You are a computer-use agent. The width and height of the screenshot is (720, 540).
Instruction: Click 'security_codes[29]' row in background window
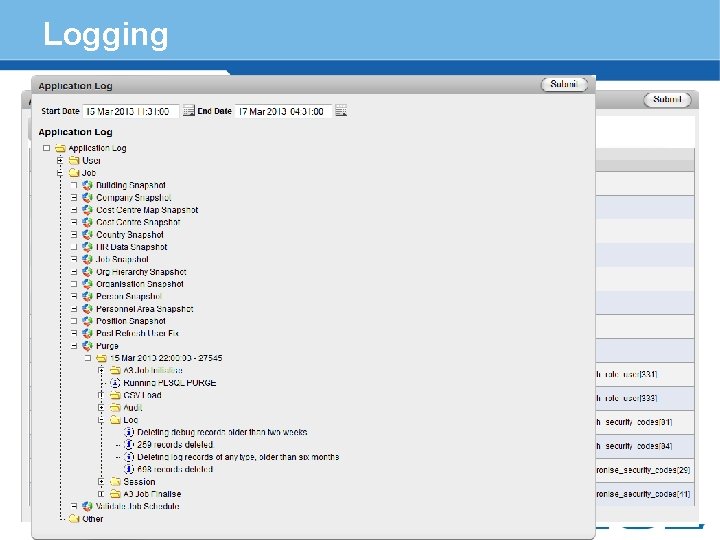coord(645,470)
